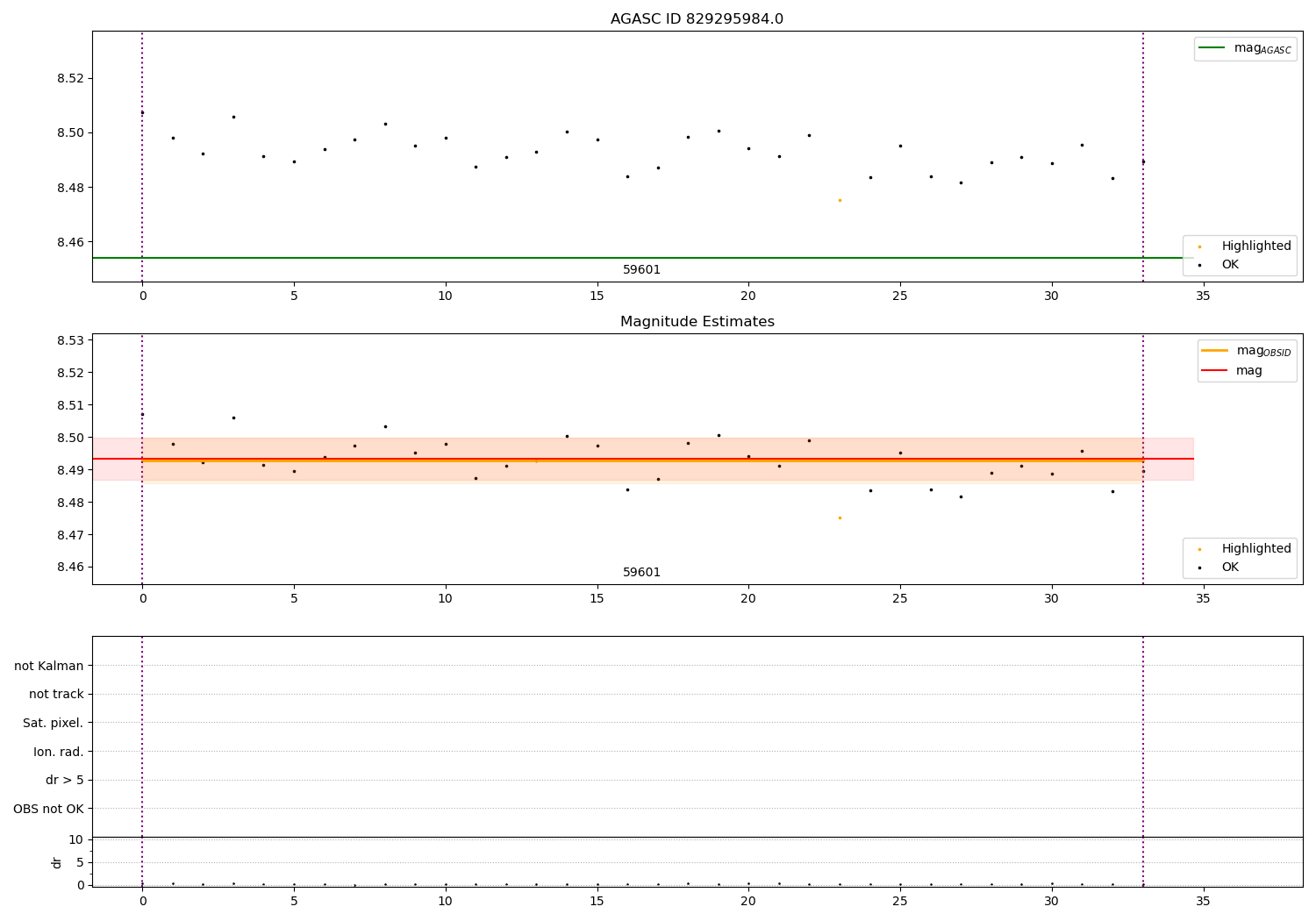1316x921 pixels.
Task: Click the title 'AGASC ID 829295984.0'
Action: 697,19
